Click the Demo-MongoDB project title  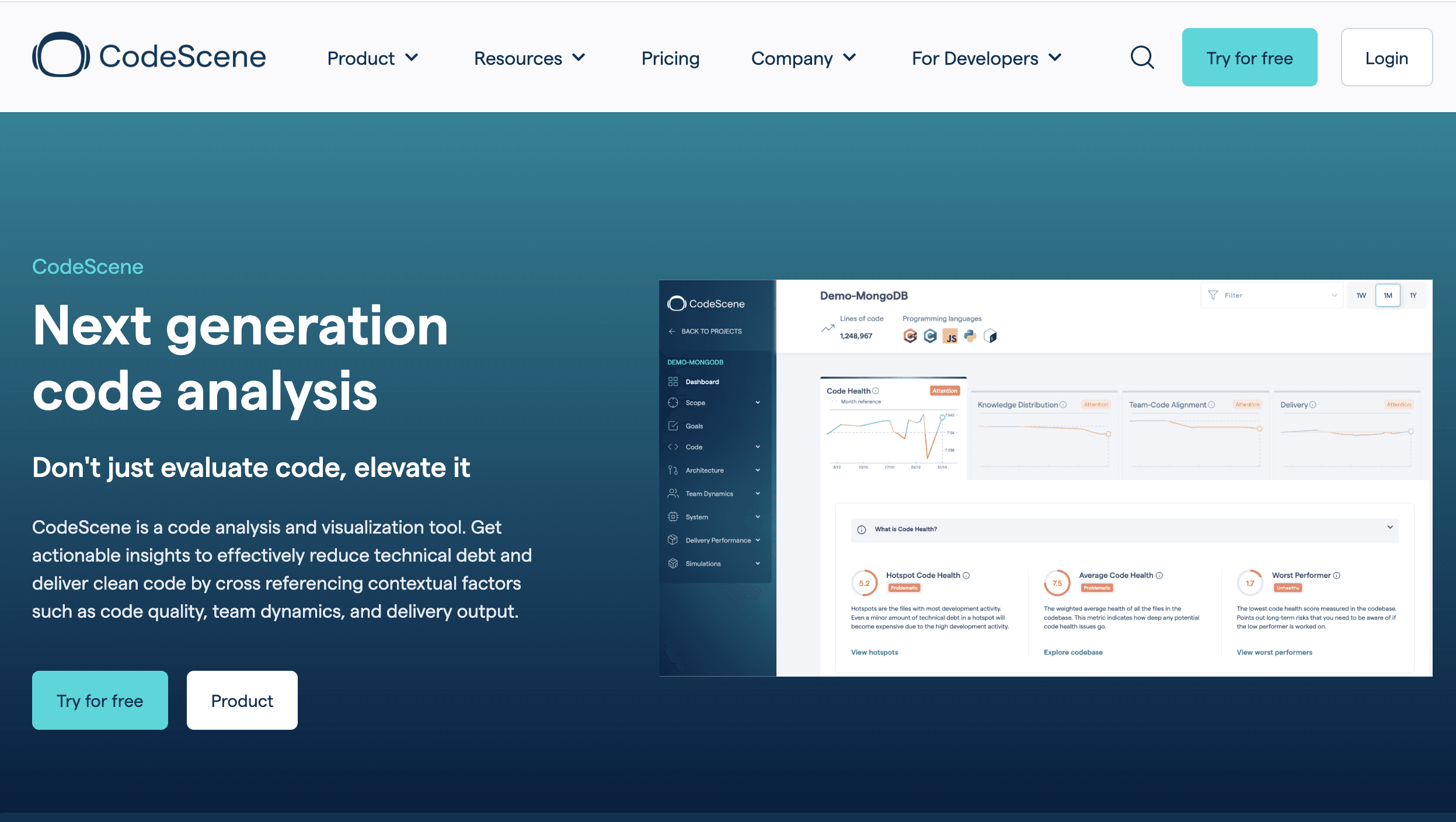[x=863, y=296]
